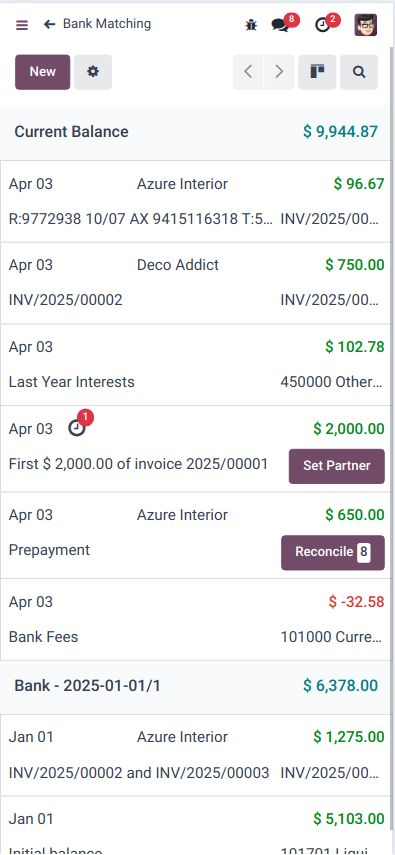Click the New button
This screenshot has height=855, width=395.
(43, 72)
